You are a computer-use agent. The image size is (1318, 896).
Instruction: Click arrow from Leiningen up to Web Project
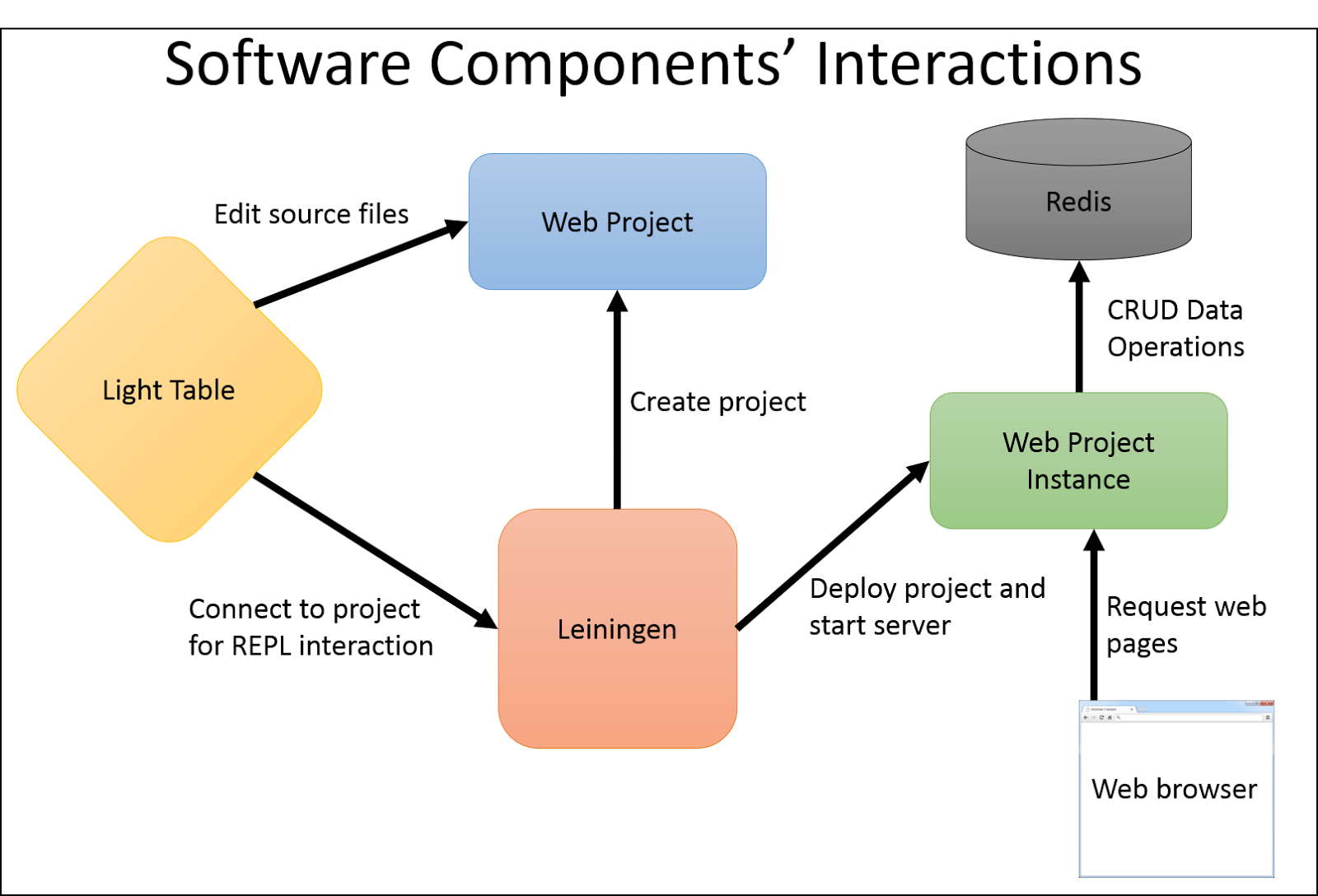618,400
